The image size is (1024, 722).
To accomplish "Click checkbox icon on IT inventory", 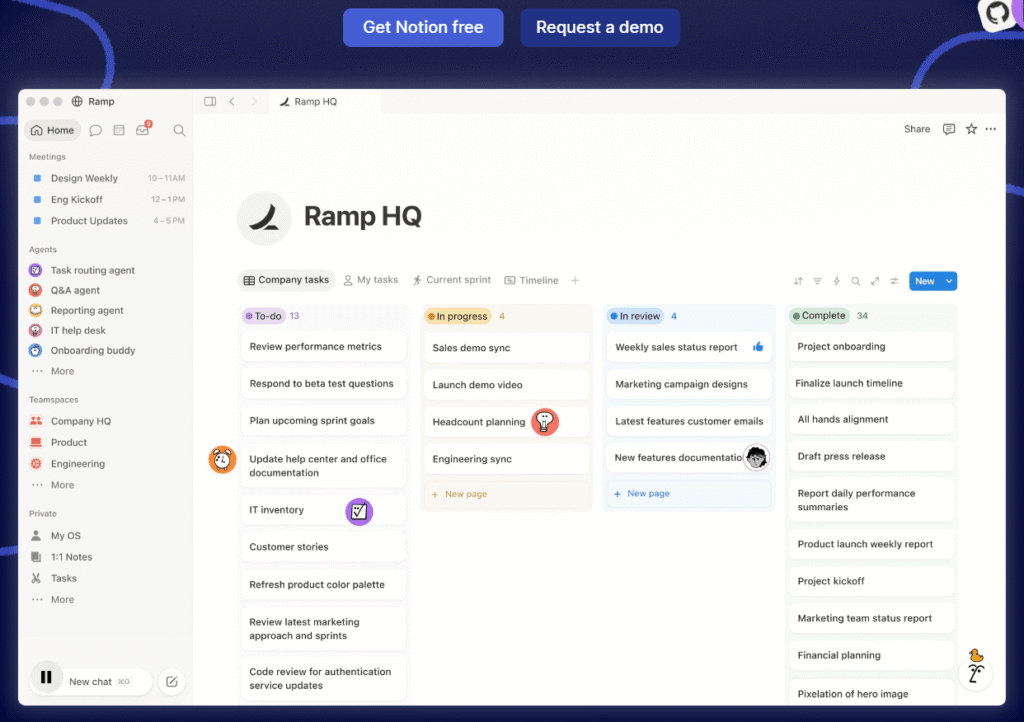I will pyautogui.click(x=359, y=511).
